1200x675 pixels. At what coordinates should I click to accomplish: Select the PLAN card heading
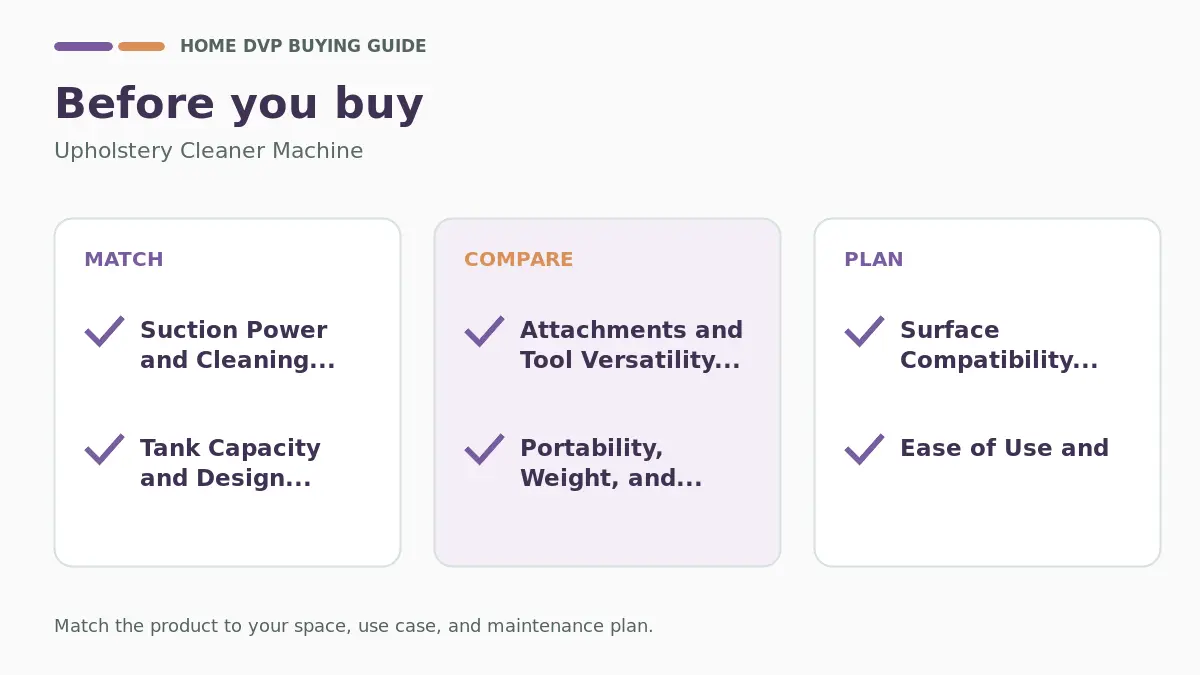point(874,259)
